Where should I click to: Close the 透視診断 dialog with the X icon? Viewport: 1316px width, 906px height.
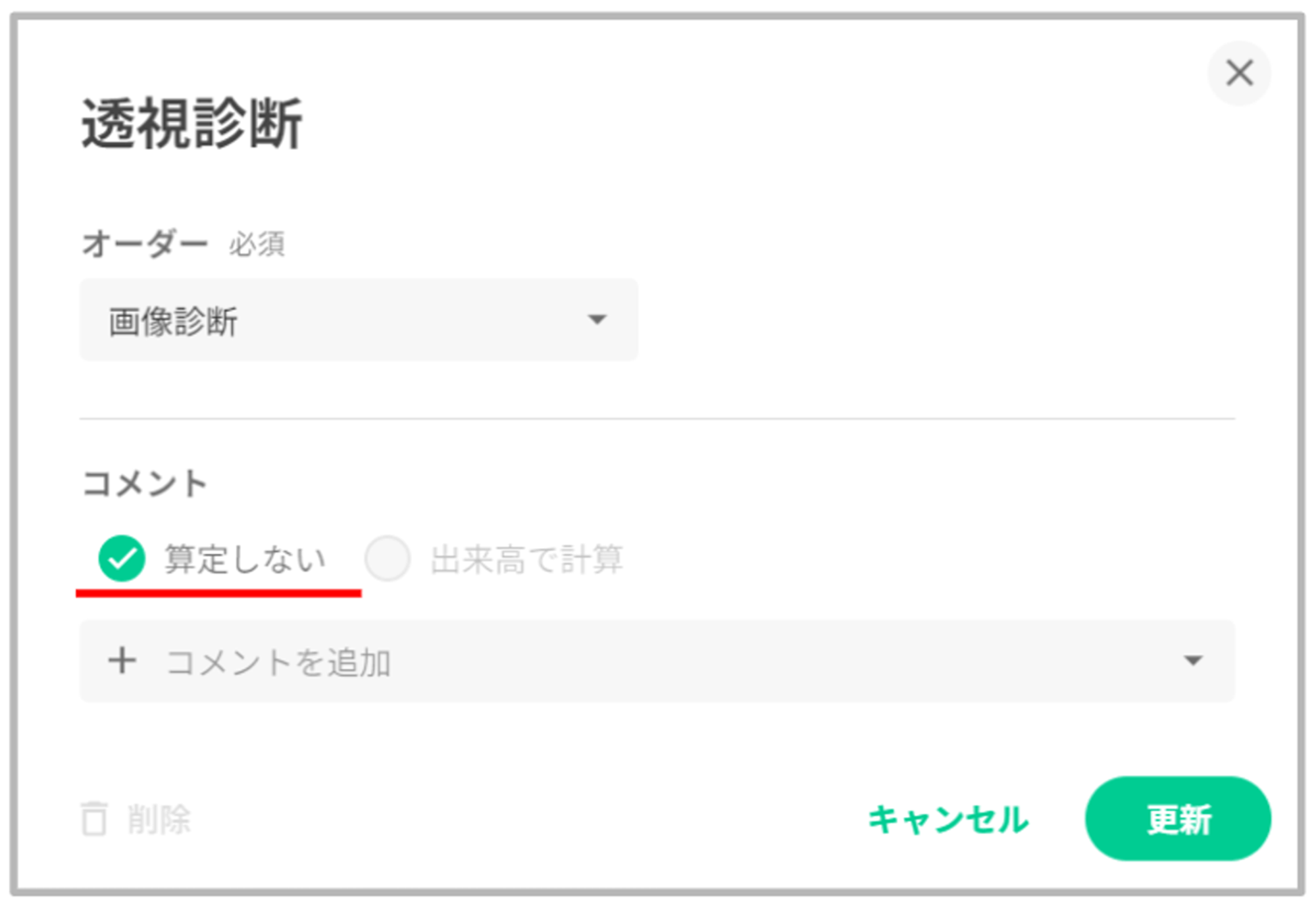pos(1239,73)
